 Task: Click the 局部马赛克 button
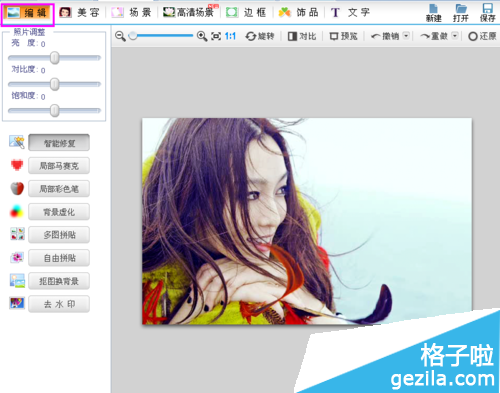point(59,166)
